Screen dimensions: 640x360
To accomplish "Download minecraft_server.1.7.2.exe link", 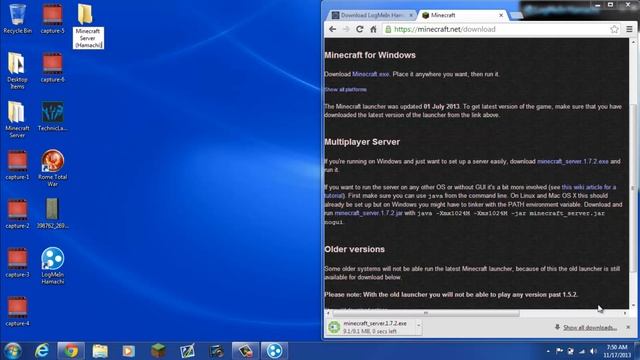I will click(x=573, y=162).
